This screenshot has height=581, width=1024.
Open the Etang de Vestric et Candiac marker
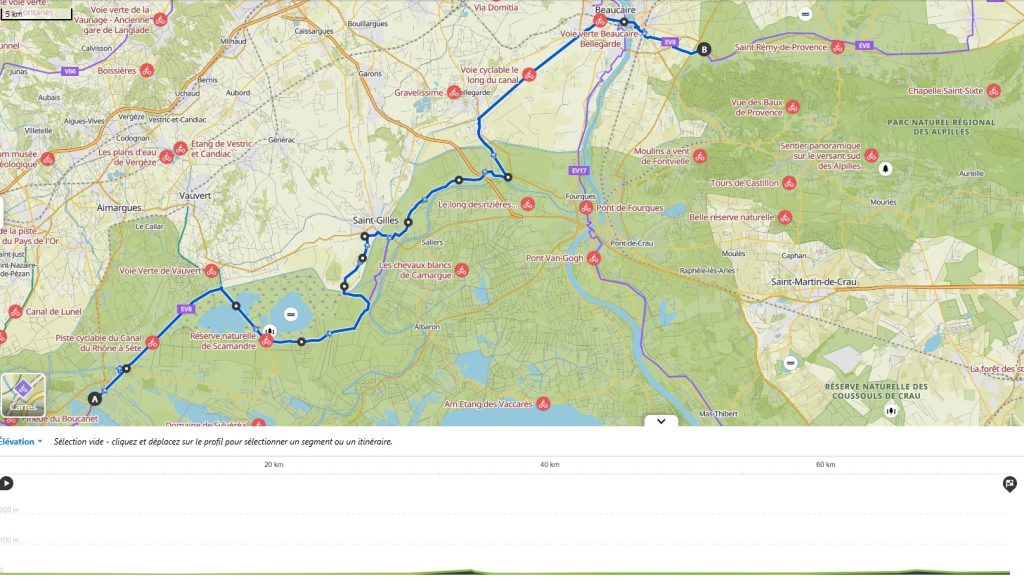tap(181, 148)
